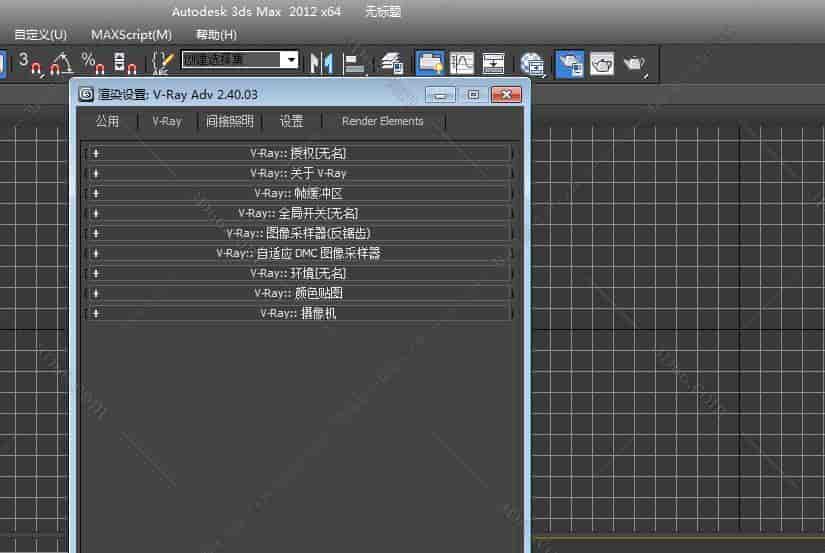The height and width of the screenshot is (553, 825).
Task: Toggle the Percent Snap tool
Action: tap(92, 63)
